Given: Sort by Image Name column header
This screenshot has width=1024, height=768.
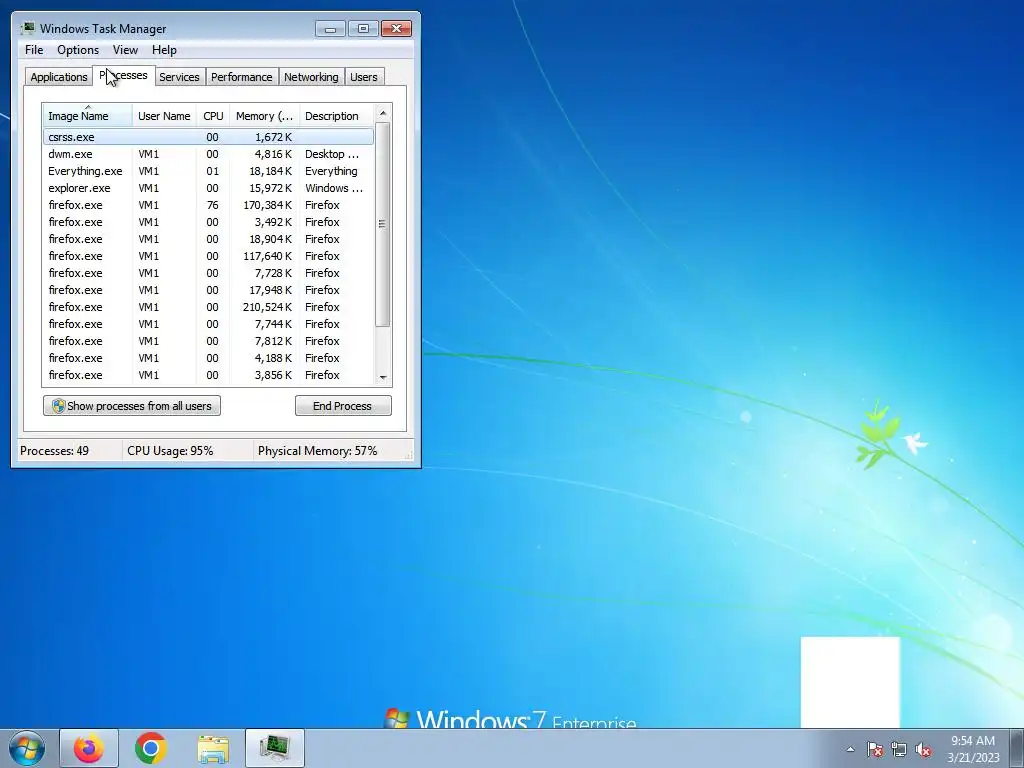Looking at the screenshot, I should tap(88, 116).
